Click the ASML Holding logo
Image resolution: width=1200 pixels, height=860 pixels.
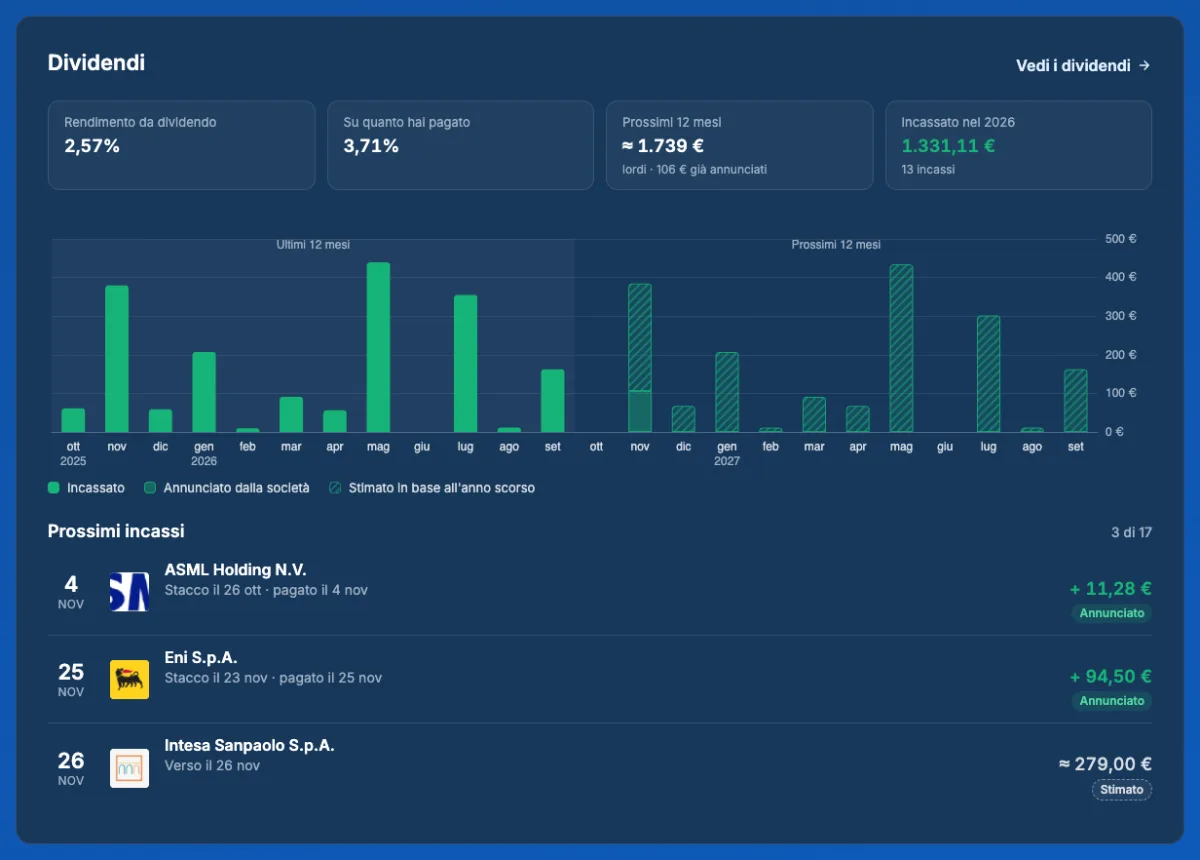pyautogui.click(x=129, y=592)
